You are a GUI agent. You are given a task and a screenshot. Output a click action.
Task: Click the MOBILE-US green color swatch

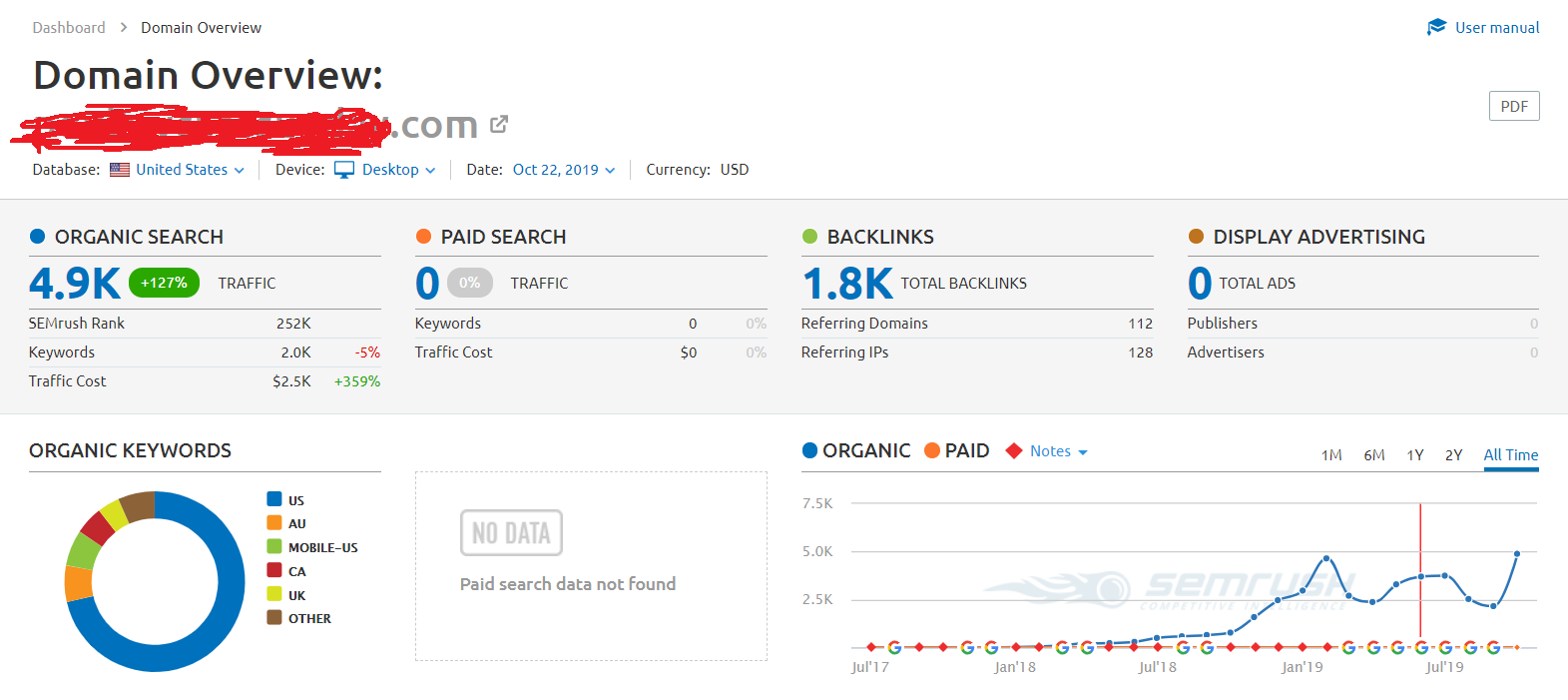[x=274, y=546]
